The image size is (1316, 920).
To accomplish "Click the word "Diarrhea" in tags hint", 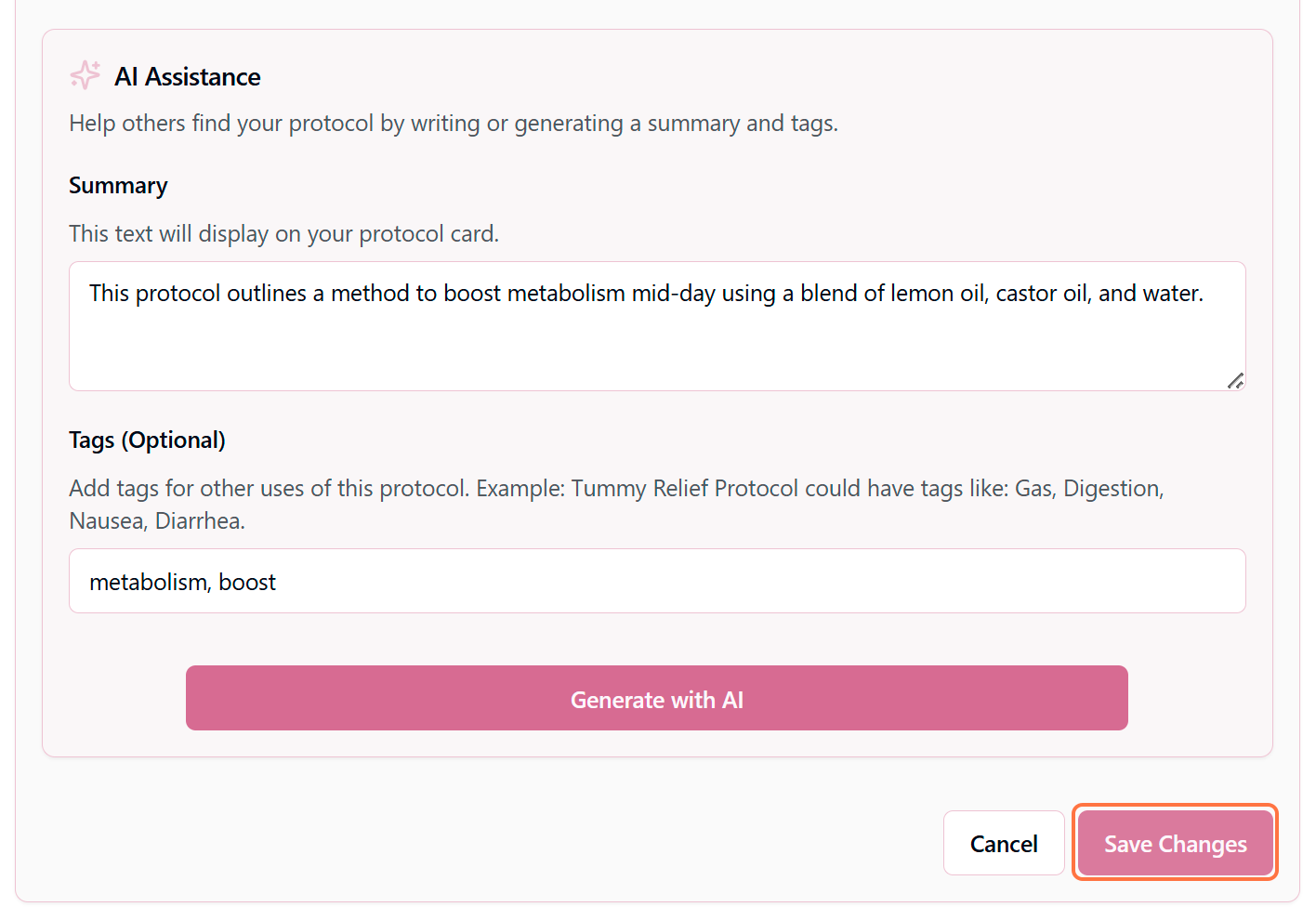I will point(199,521).
